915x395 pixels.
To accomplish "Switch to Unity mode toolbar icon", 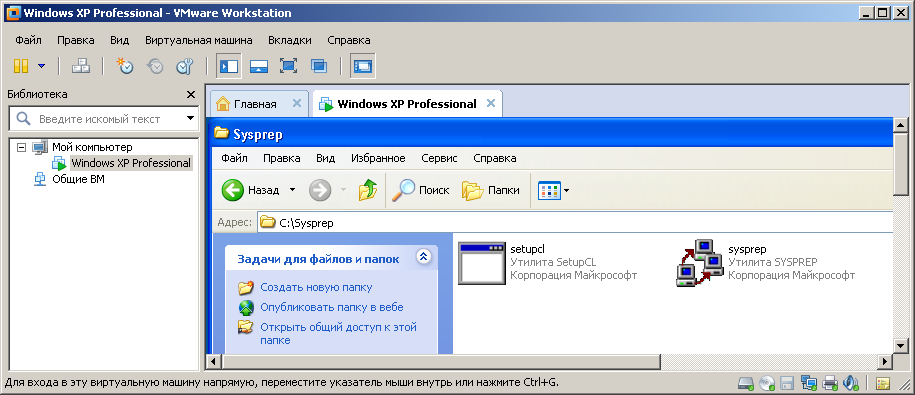I will click(319, 66).
